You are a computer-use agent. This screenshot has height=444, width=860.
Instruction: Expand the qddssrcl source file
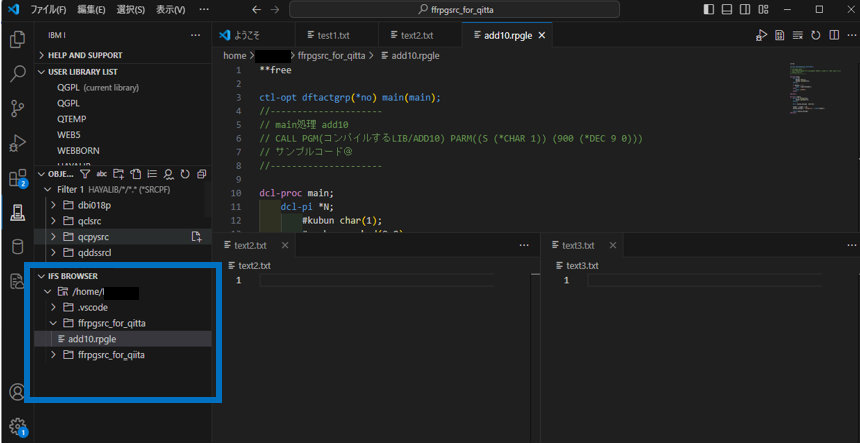54,253
